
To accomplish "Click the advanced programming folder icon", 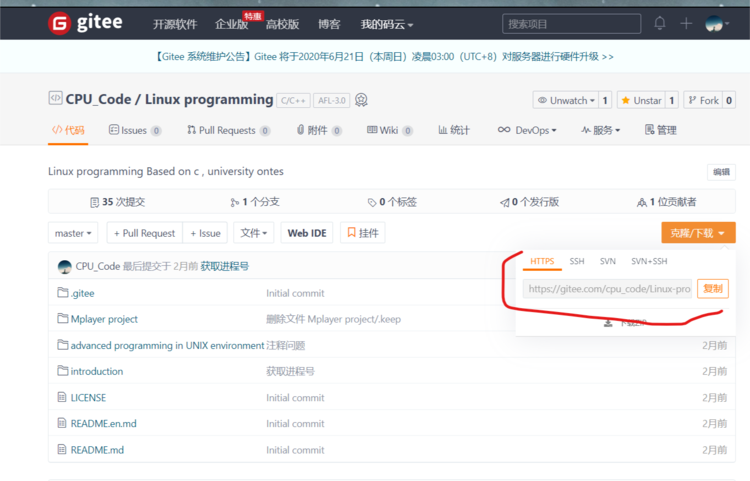I will point(63,344).
